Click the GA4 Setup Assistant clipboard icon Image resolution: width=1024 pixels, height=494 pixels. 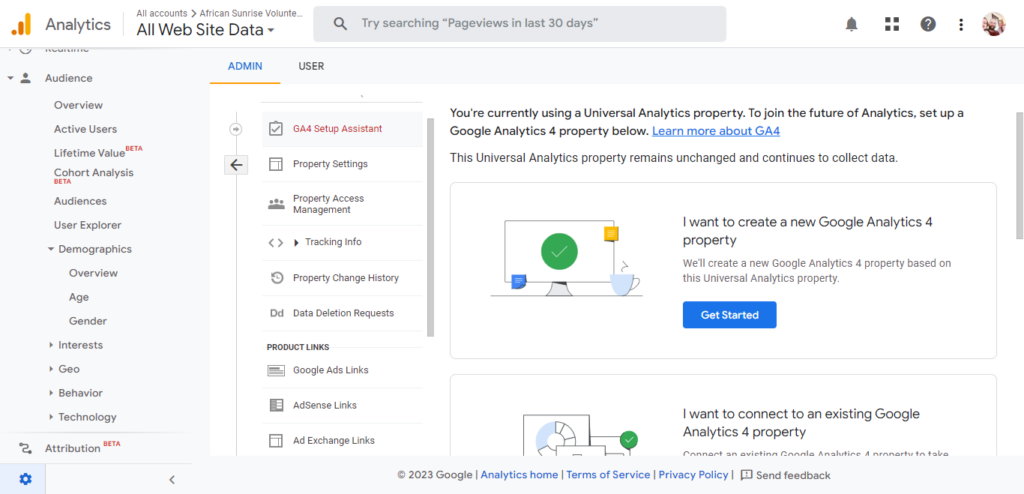point(276,129)
